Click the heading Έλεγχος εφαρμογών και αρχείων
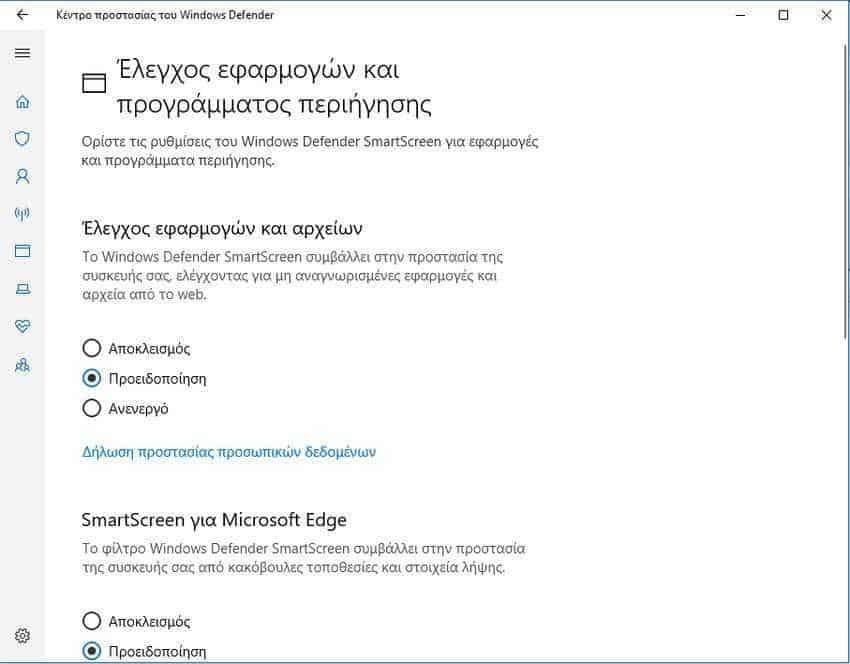The image size is (850, 664). pos(222,228)
